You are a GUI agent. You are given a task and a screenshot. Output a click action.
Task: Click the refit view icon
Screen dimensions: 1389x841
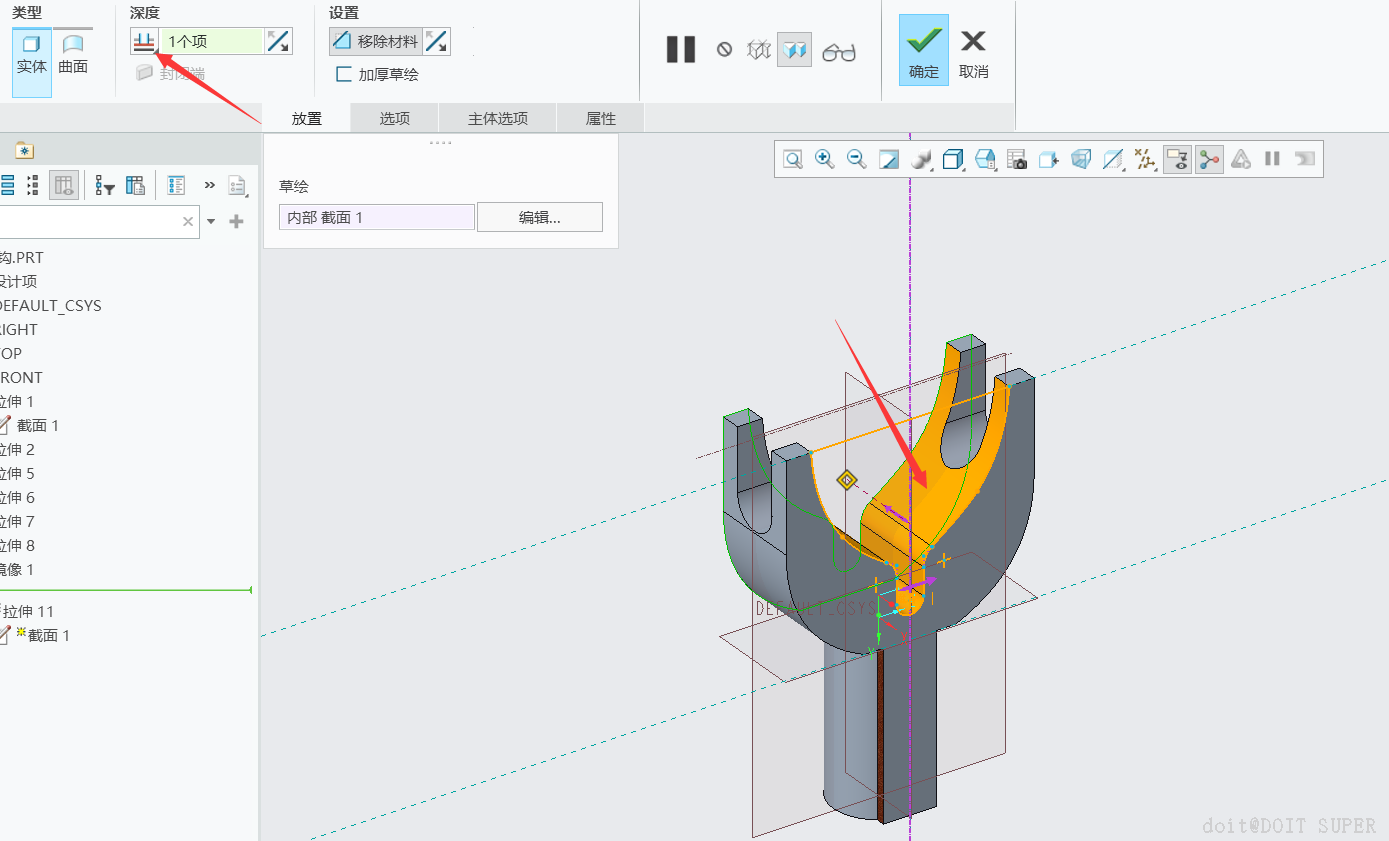793,159
